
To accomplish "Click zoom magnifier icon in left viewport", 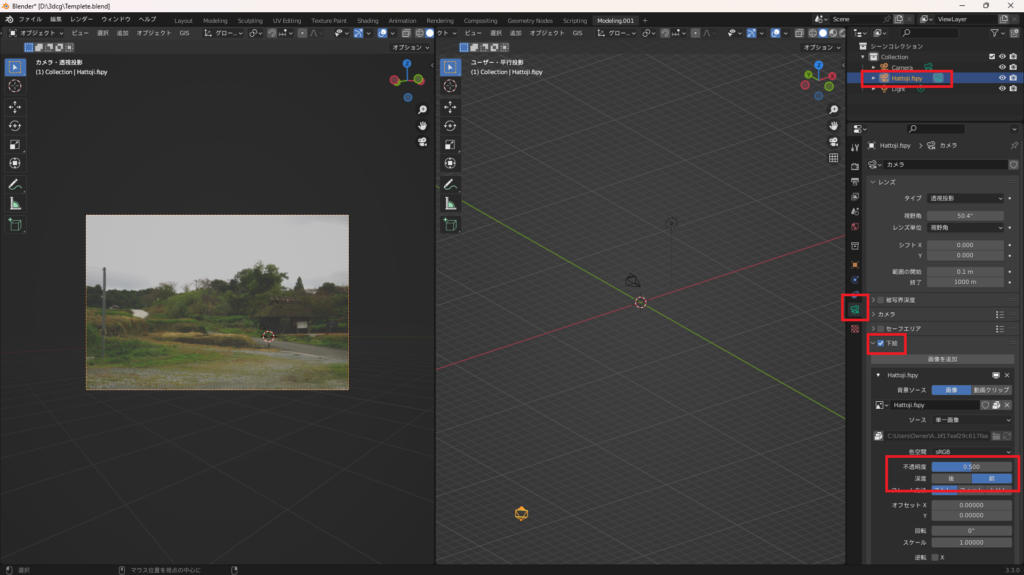I will (423, 109).
